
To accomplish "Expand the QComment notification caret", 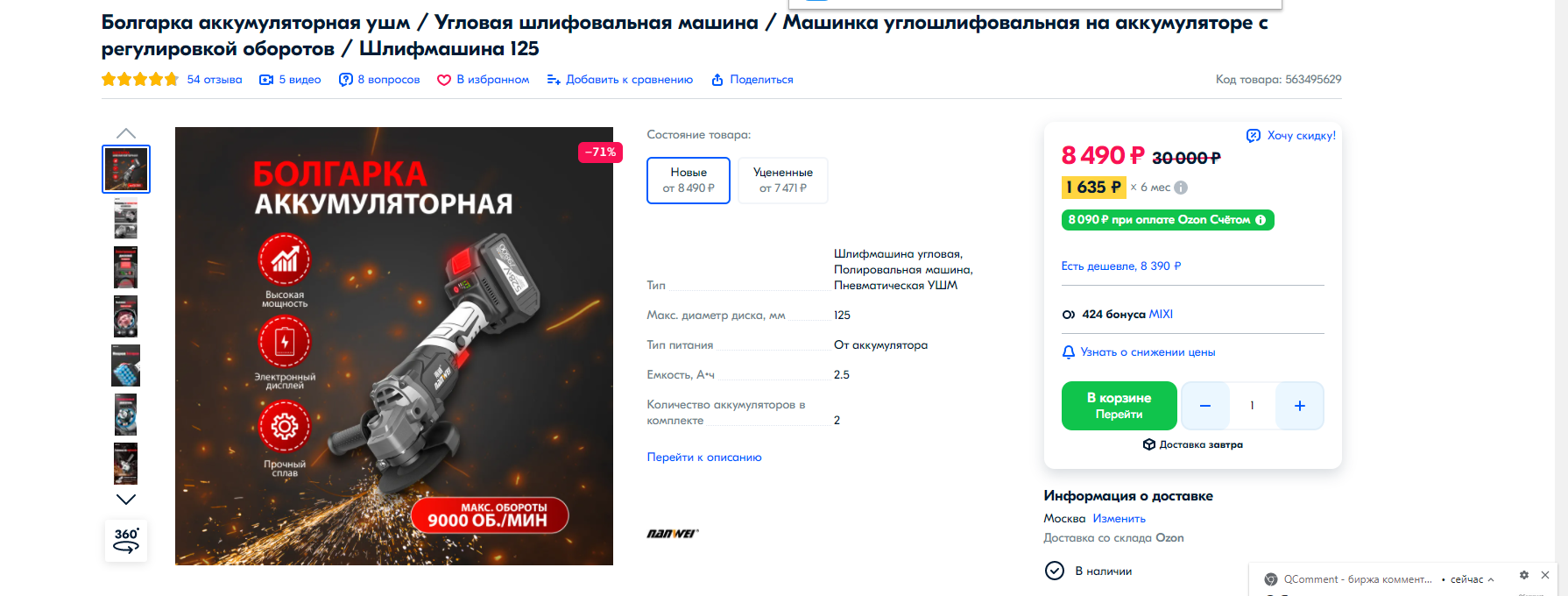I will [1491, 579].
